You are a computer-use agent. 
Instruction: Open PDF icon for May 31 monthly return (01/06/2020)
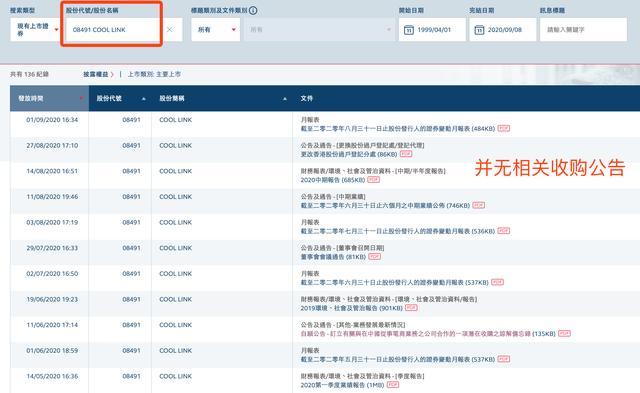(x=504, y=359)
